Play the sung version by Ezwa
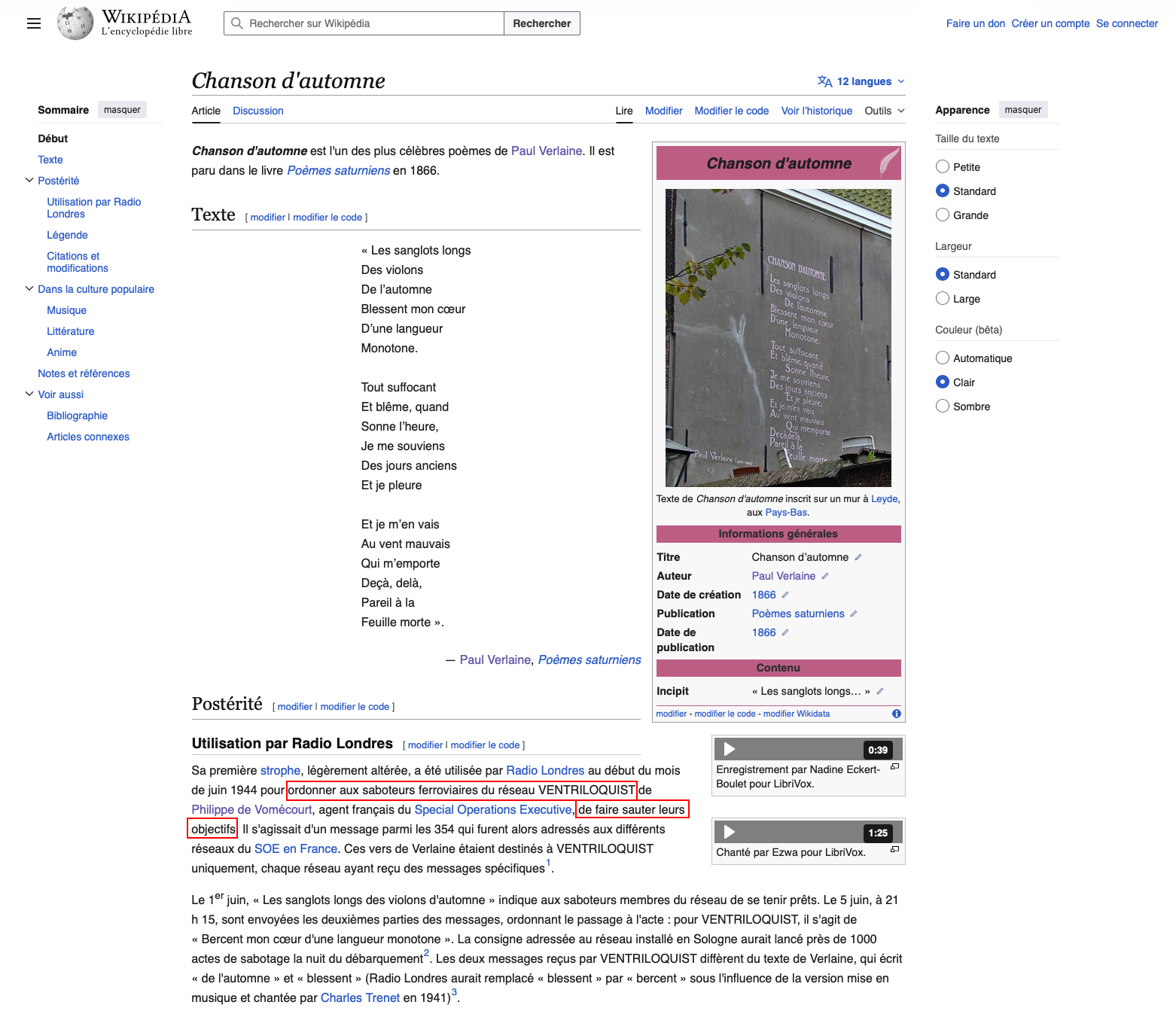This screenshot has height=1011, width=1176. tap(729, 832)
